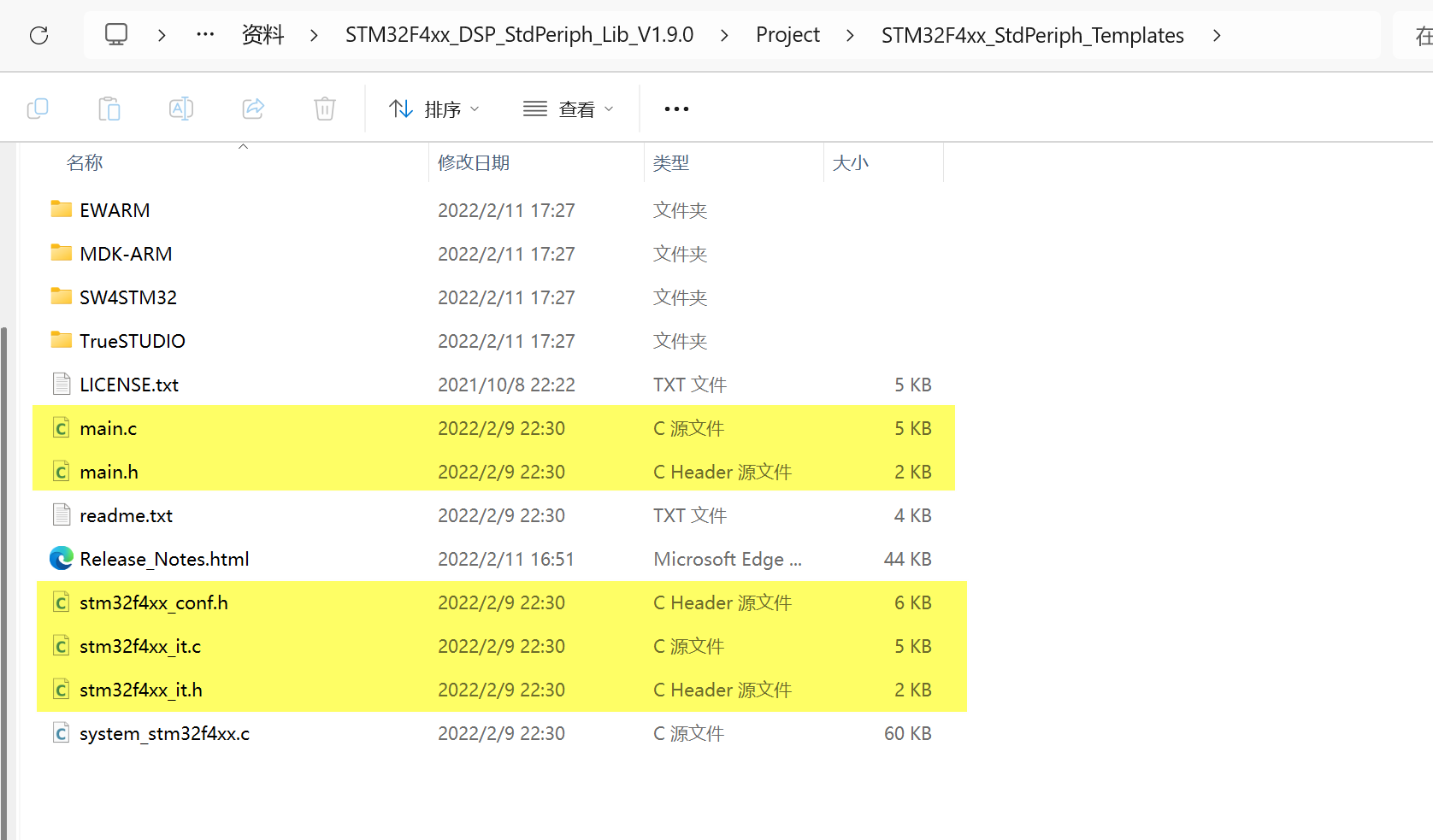Click the TrueSTUDIO folder icon
Image resolution: width=1433 pixels, height=840 pixels.
pos(62,340)
